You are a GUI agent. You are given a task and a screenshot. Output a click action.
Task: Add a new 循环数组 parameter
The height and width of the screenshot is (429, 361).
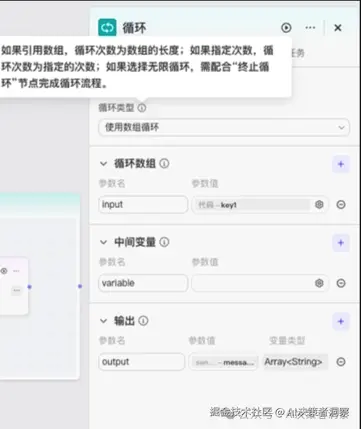click(x=341, y=164)
